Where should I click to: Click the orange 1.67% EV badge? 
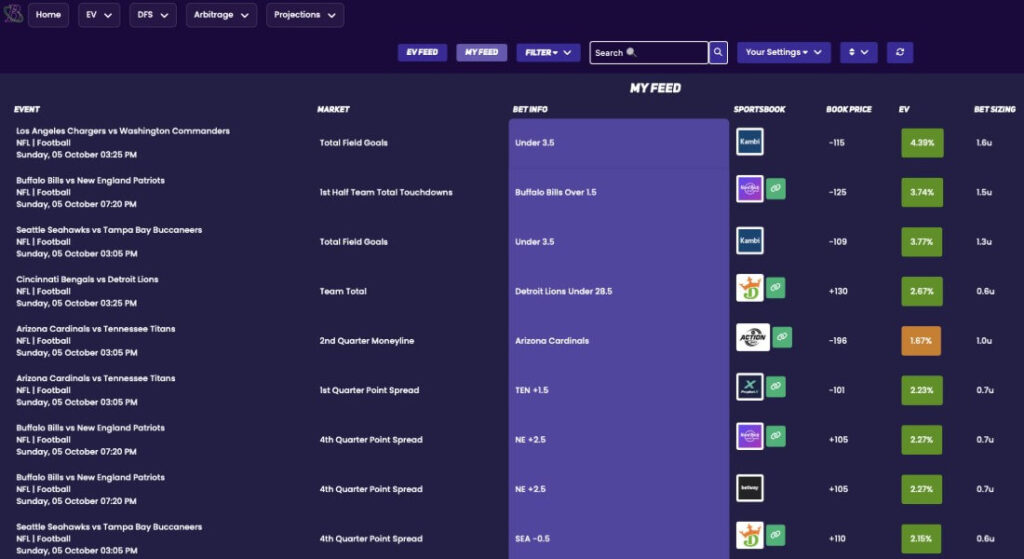click(921, 340)
